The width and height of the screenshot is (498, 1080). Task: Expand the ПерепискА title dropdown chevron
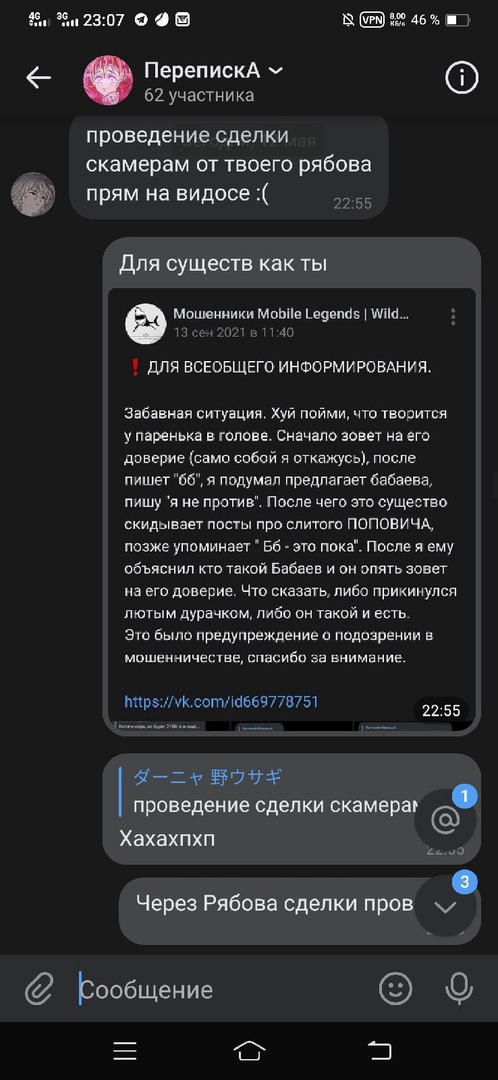coord(275,71)
